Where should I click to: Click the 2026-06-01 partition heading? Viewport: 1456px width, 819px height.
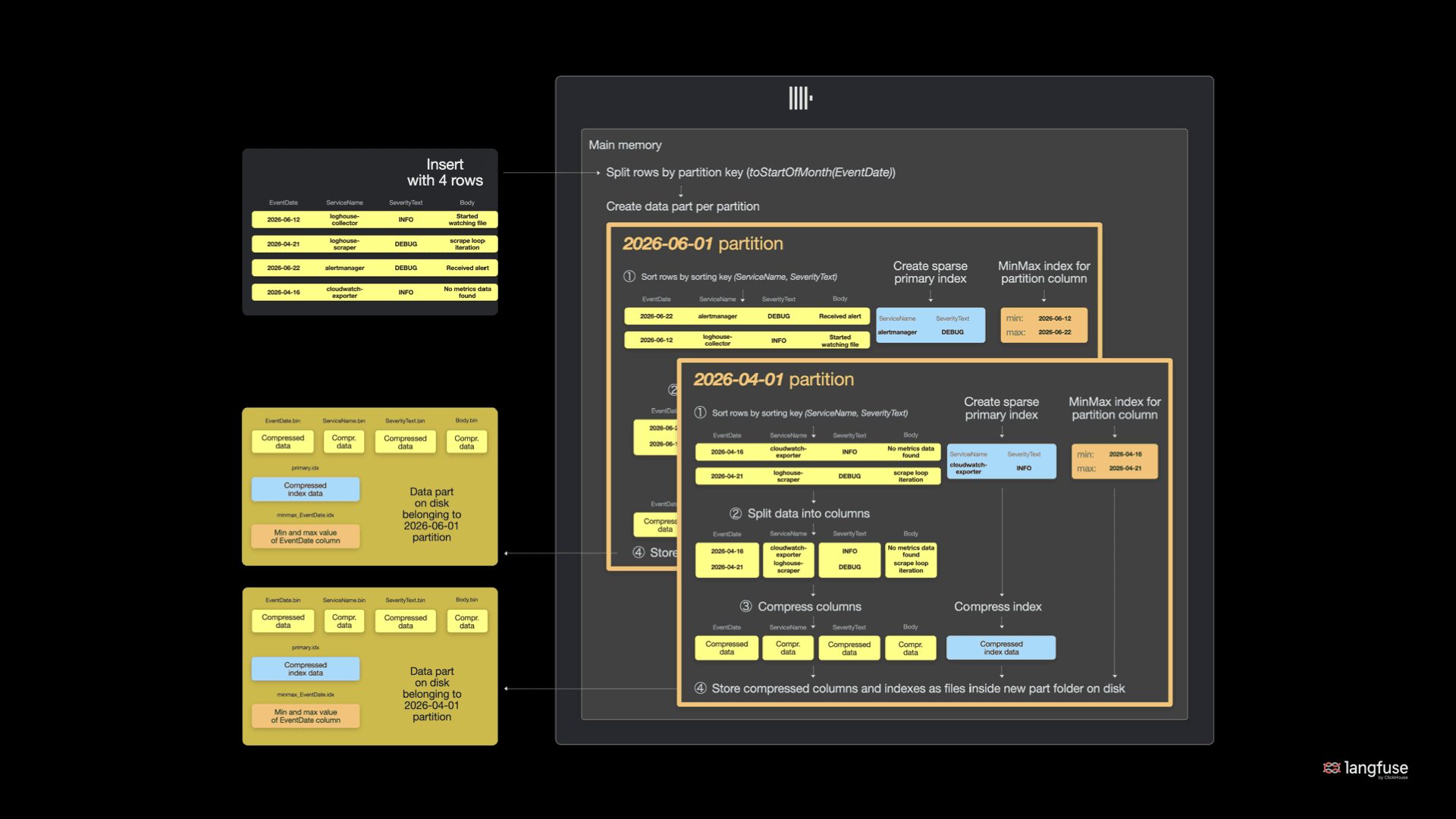[x=702, y=243]
